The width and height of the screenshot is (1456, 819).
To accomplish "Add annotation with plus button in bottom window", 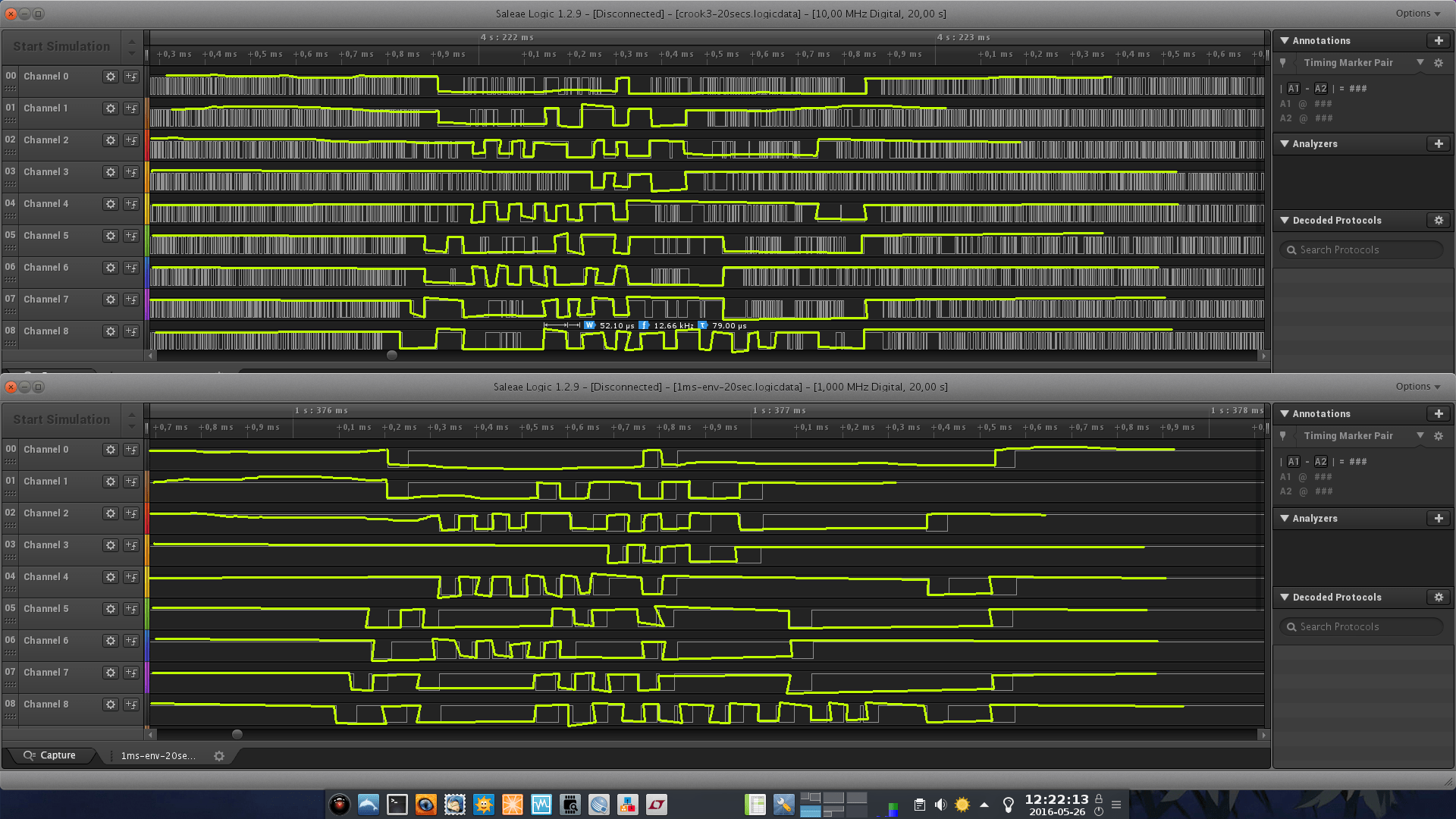I will 1438,414.
